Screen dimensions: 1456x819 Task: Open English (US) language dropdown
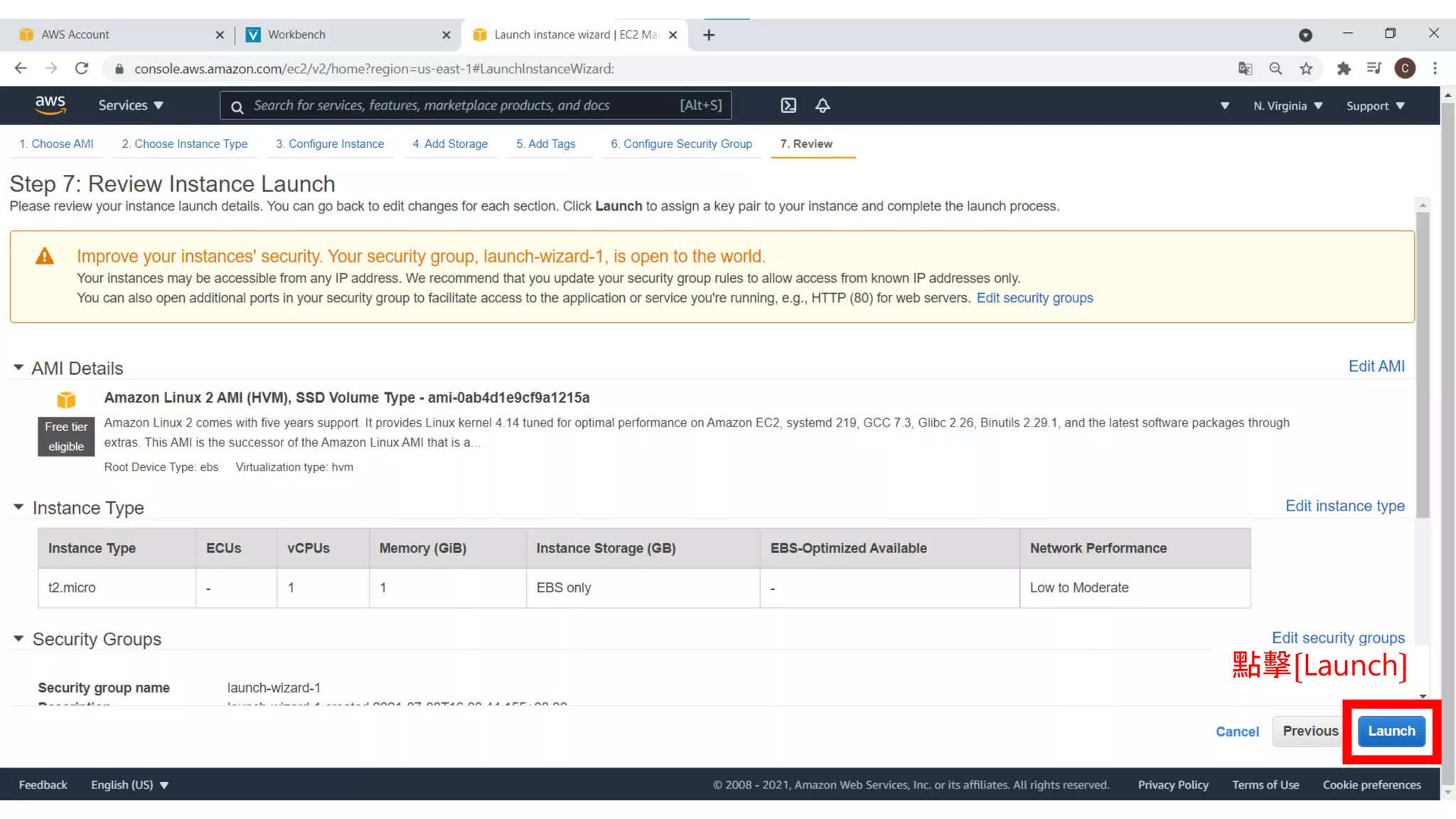(129, 785)
